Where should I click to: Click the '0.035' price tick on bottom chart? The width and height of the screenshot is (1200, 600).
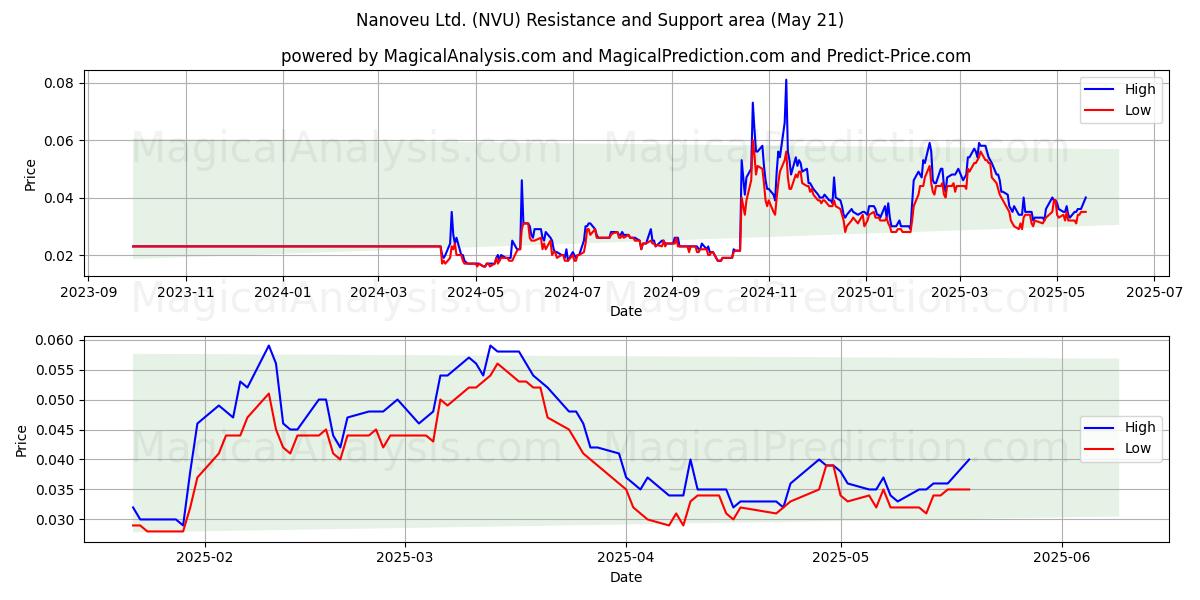[57, 490]
